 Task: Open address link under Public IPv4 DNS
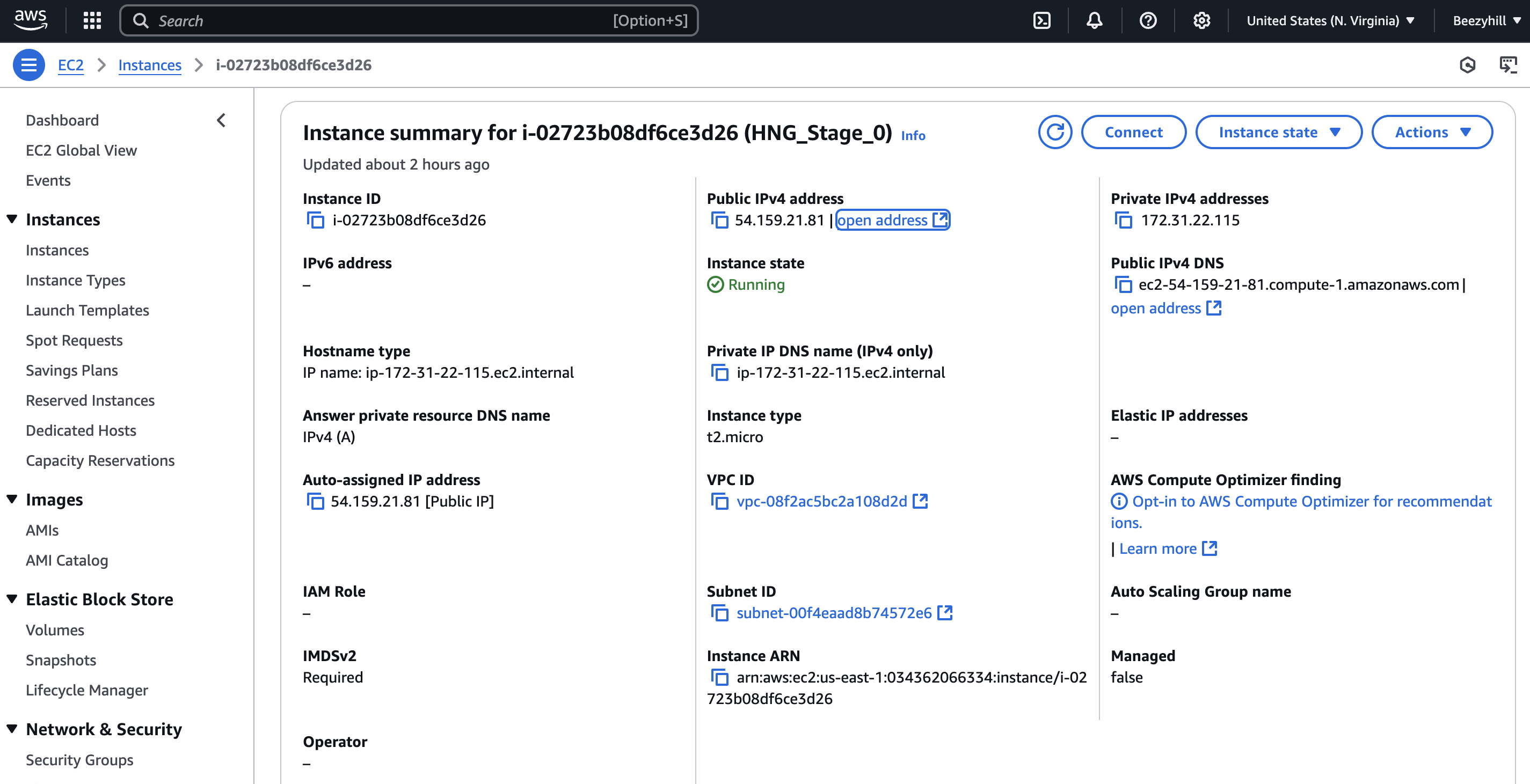[x=1165, y=309]
